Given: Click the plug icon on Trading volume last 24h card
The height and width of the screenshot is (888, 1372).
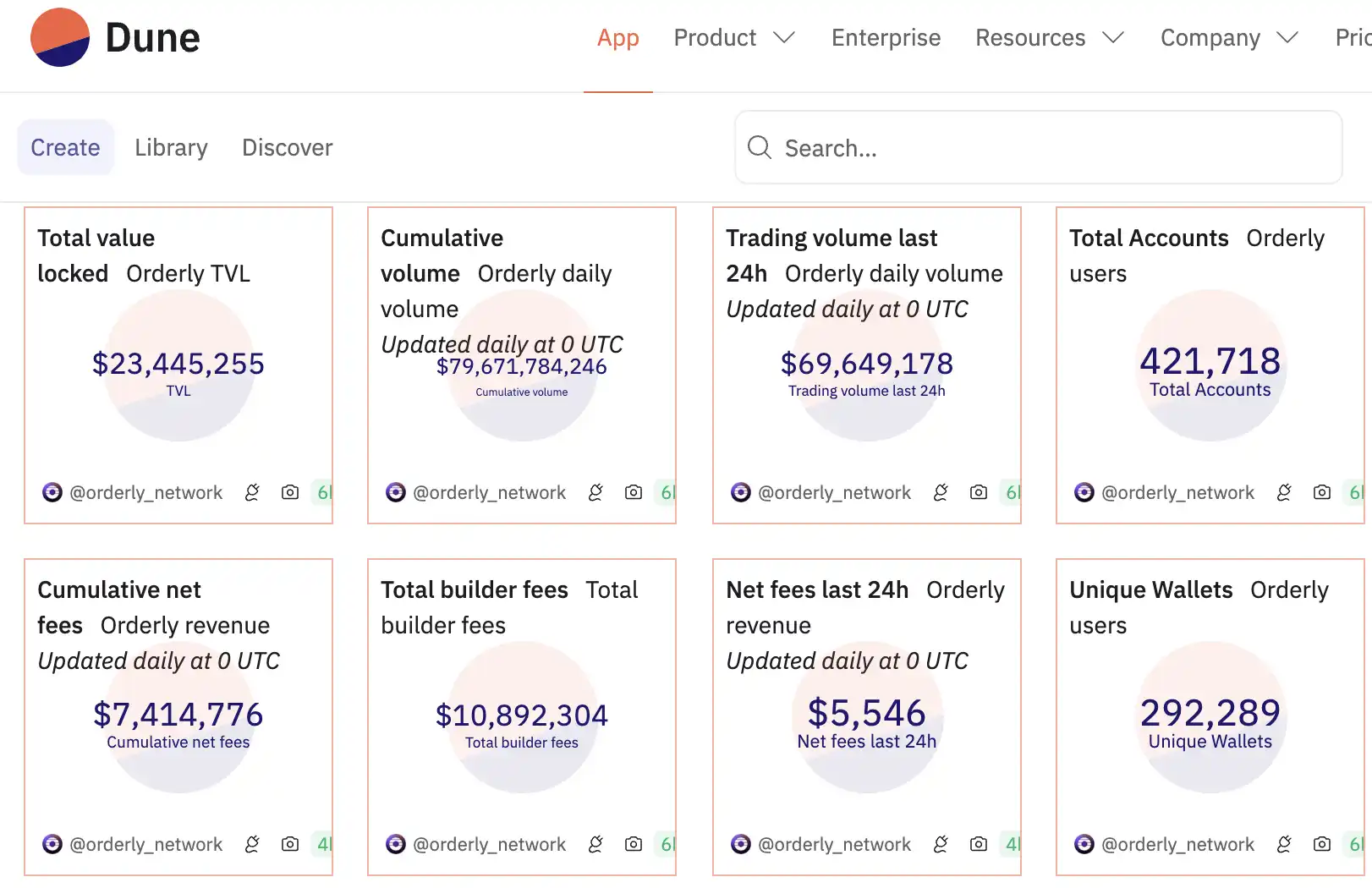Looking at the screenshot, I should pos(941,492).
